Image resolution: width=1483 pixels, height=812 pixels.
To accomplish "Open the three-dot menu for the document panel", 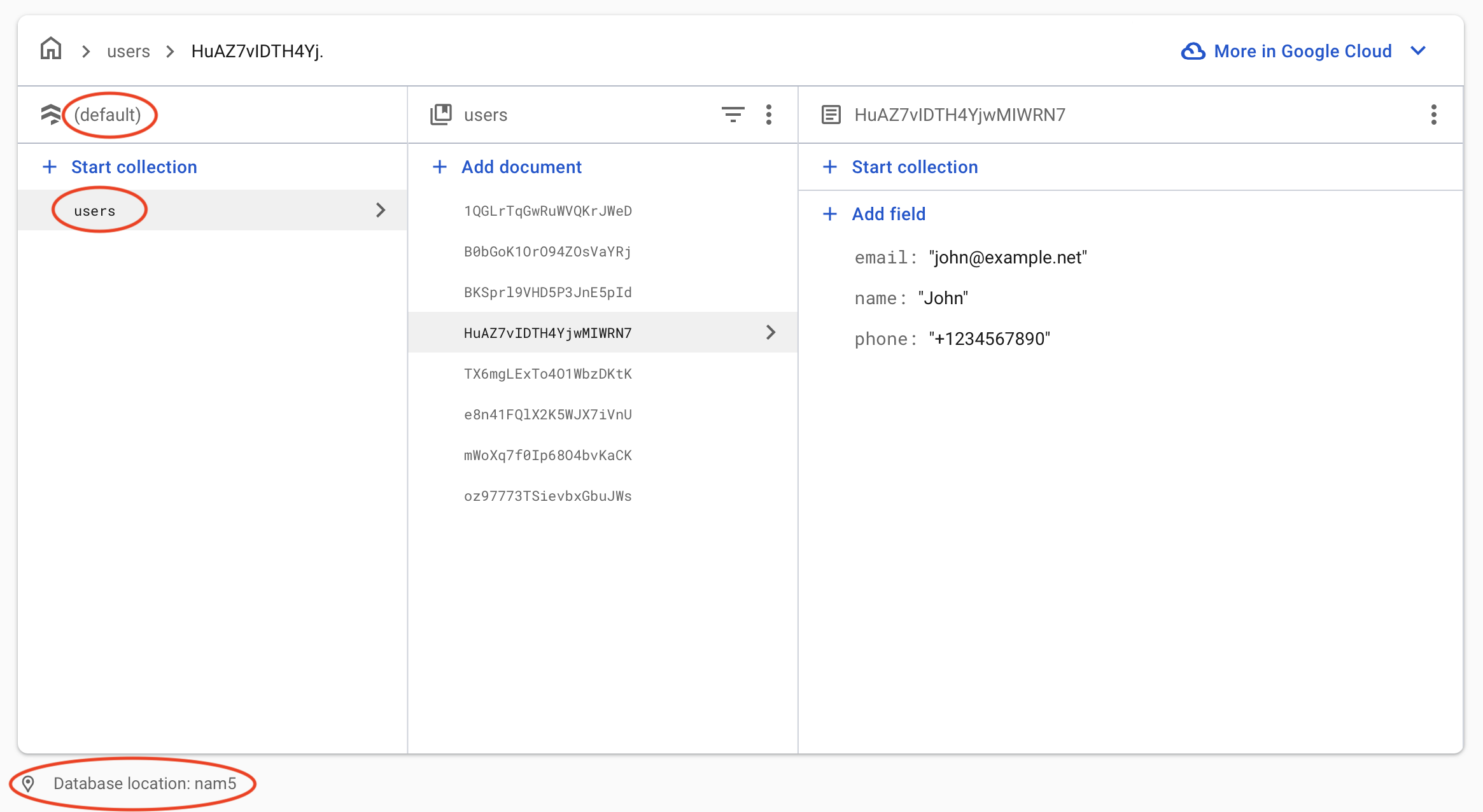I will [x=1434, y=115].
